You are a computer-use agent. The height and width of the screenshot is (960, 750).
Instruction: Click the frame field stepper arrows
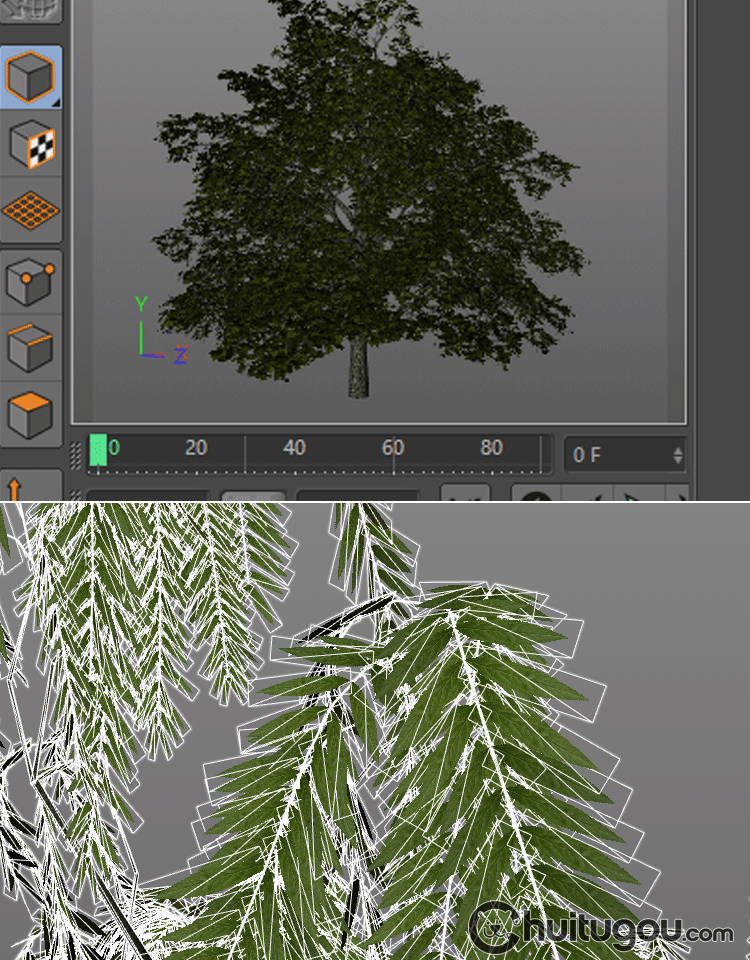[678, 455]
